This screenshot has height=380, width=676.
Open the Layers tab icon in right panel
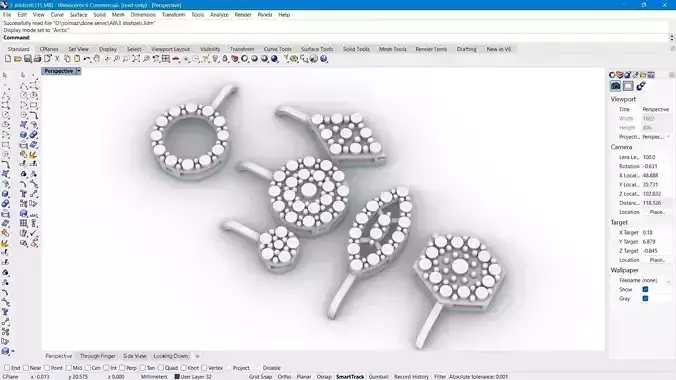click(620, 75)
